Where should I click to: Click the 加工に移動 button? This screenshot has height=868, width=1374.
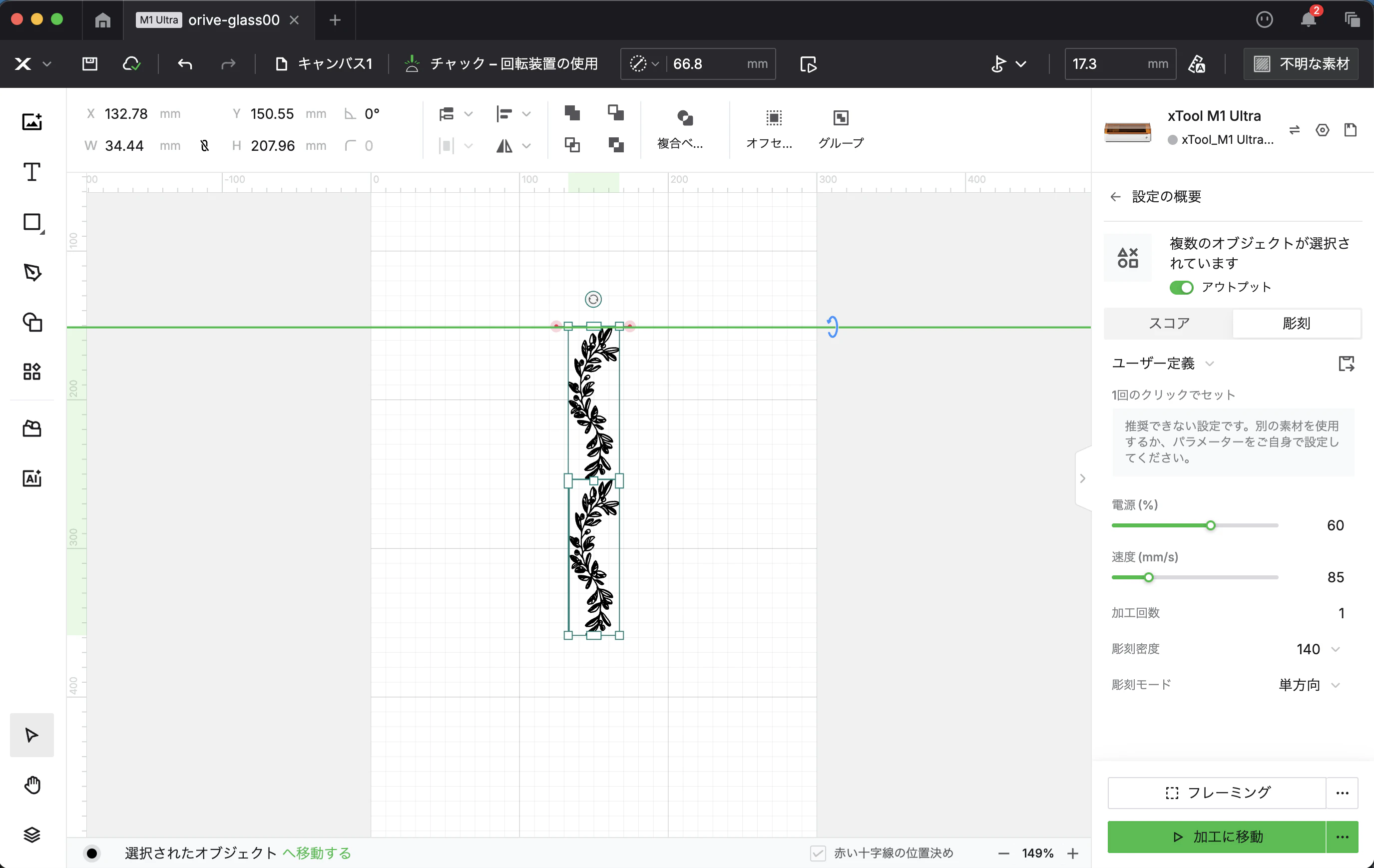pyautogui.click(x=1216, y=837)
